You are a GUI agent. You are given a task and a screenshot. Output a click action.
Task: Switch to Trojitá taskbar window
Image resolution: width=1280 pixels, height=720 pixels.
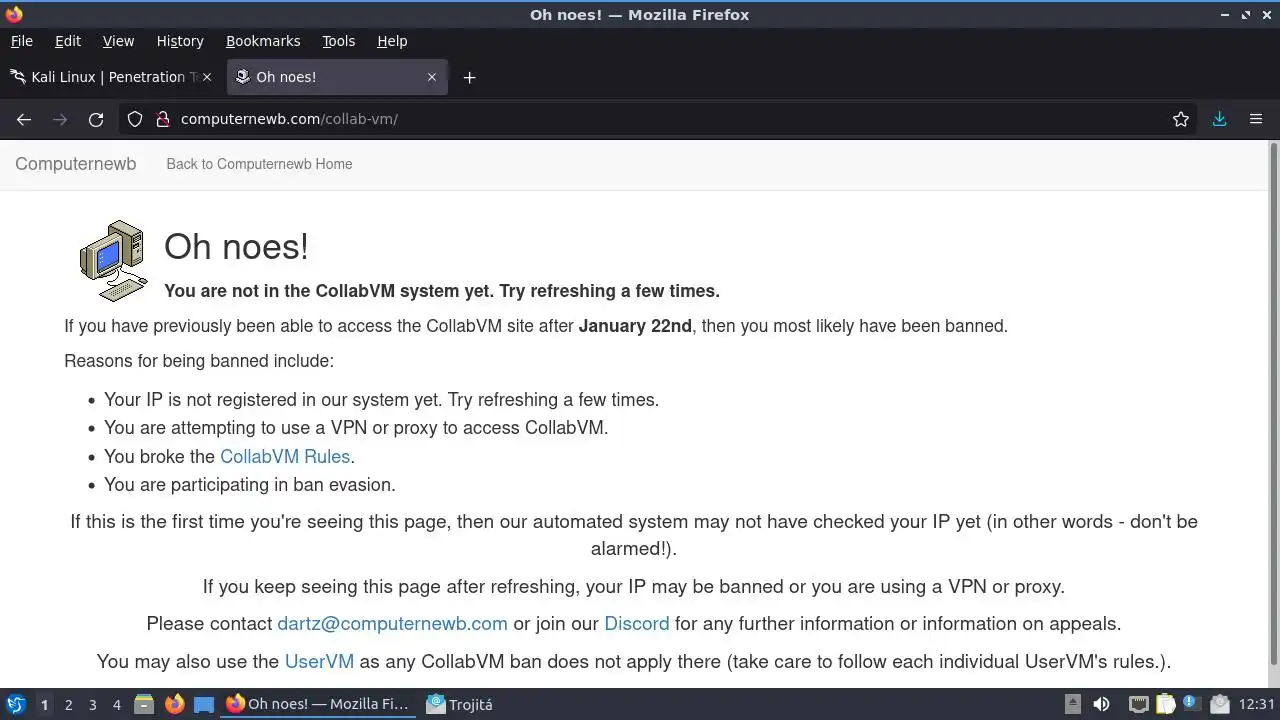coord(460,704)
